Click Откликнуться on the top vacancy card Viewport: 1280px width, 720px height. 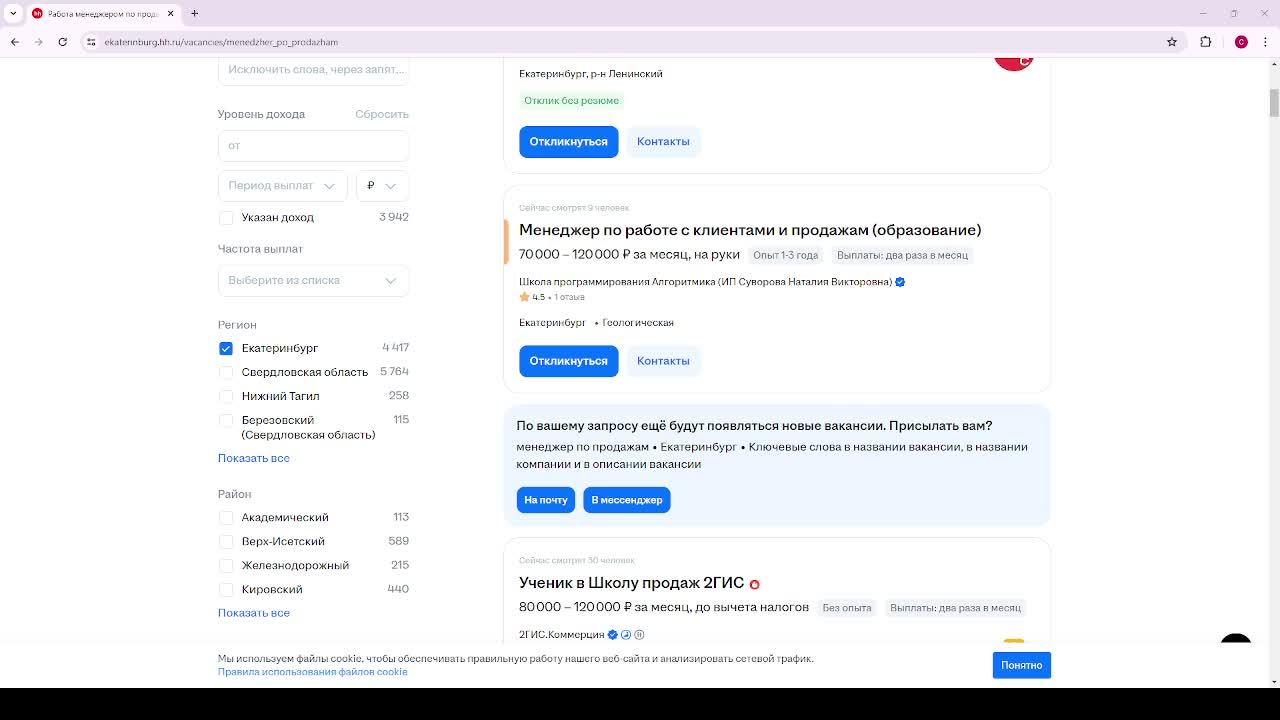point(568,142)
